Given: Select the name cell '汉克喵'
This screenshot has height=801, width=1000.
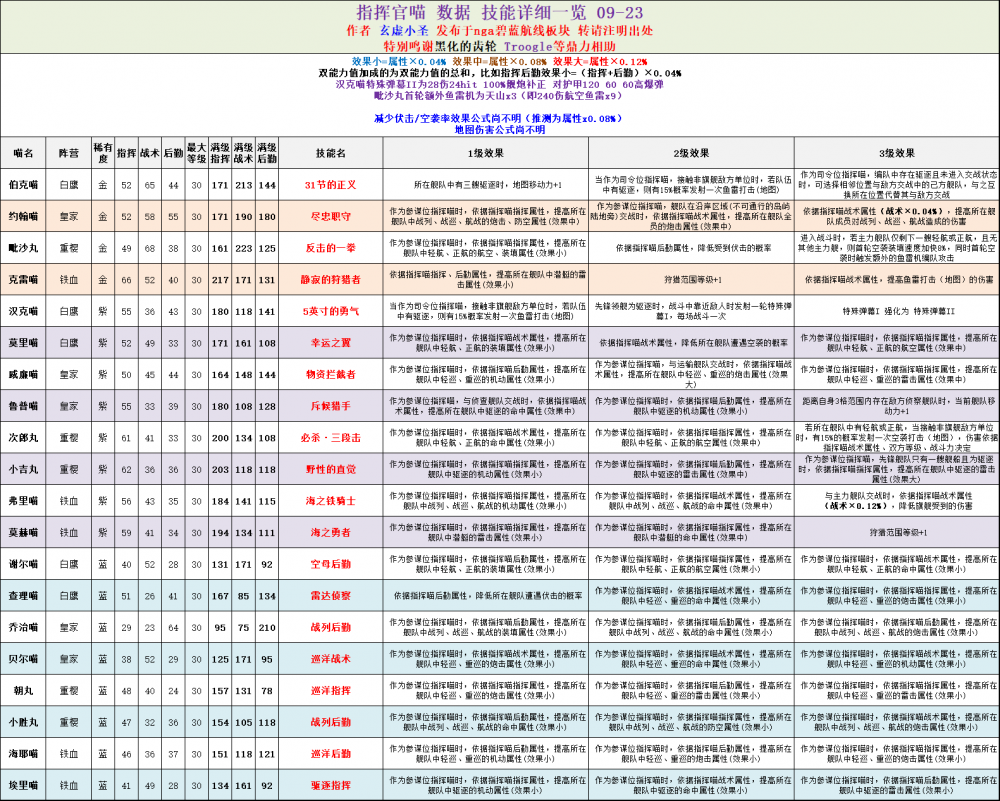Looking at the screenshot, I should [23, 311].
